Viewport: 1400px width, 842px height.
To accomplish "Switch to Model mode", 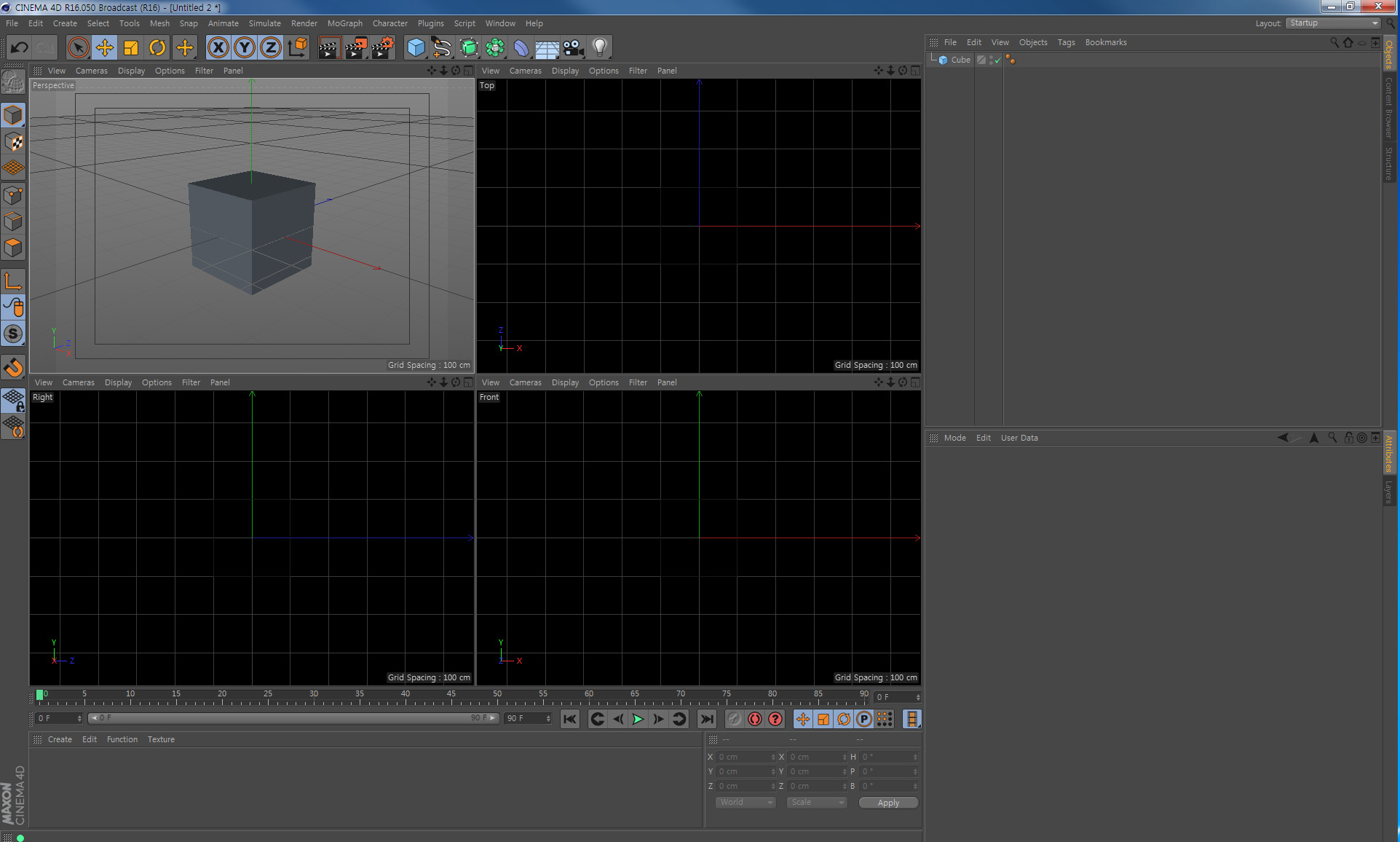I will 13,115.
